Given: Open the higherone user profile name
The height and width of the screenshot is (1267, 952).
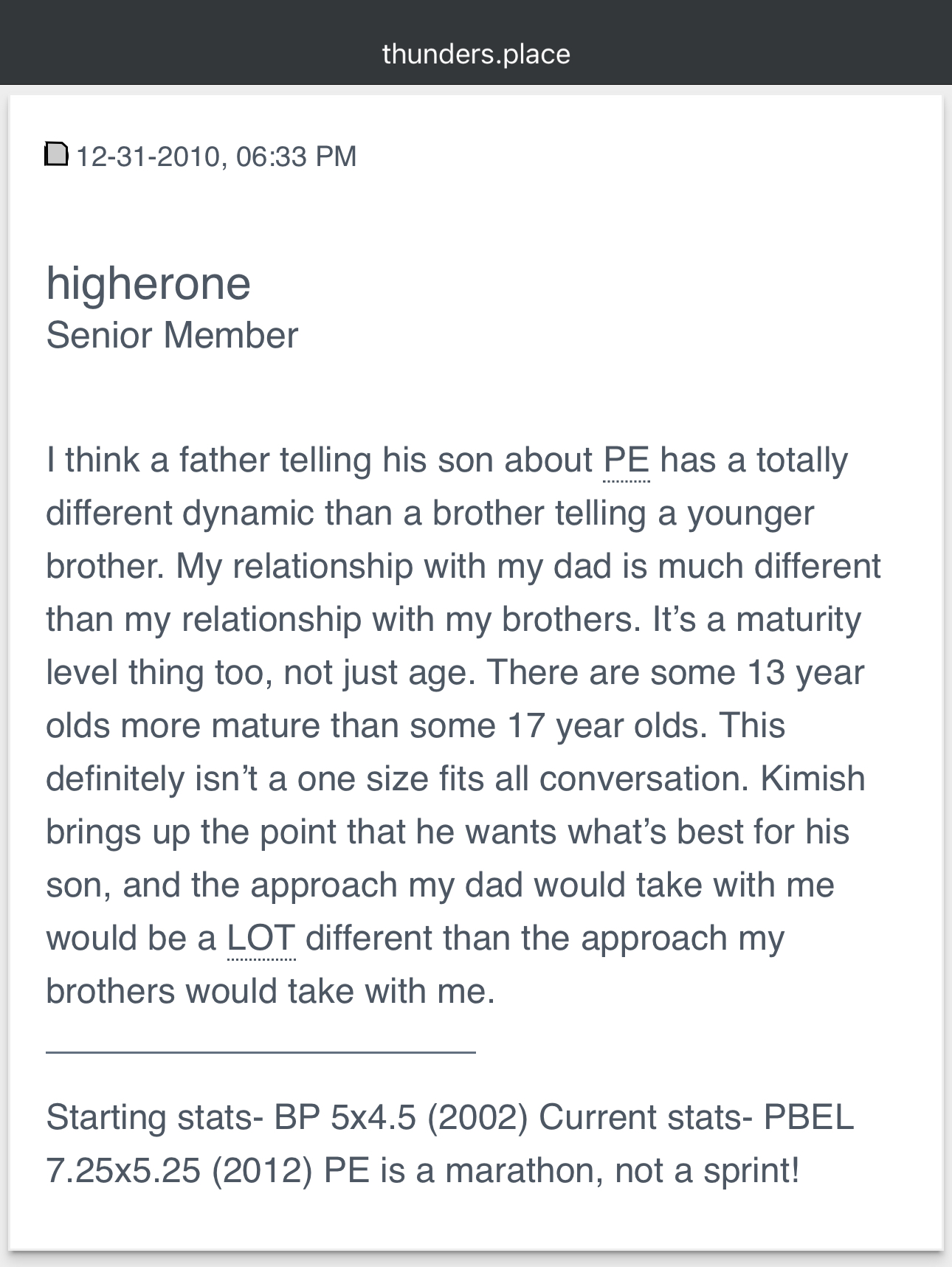Looking at the screenshot, I should click(x=148, y=283).
